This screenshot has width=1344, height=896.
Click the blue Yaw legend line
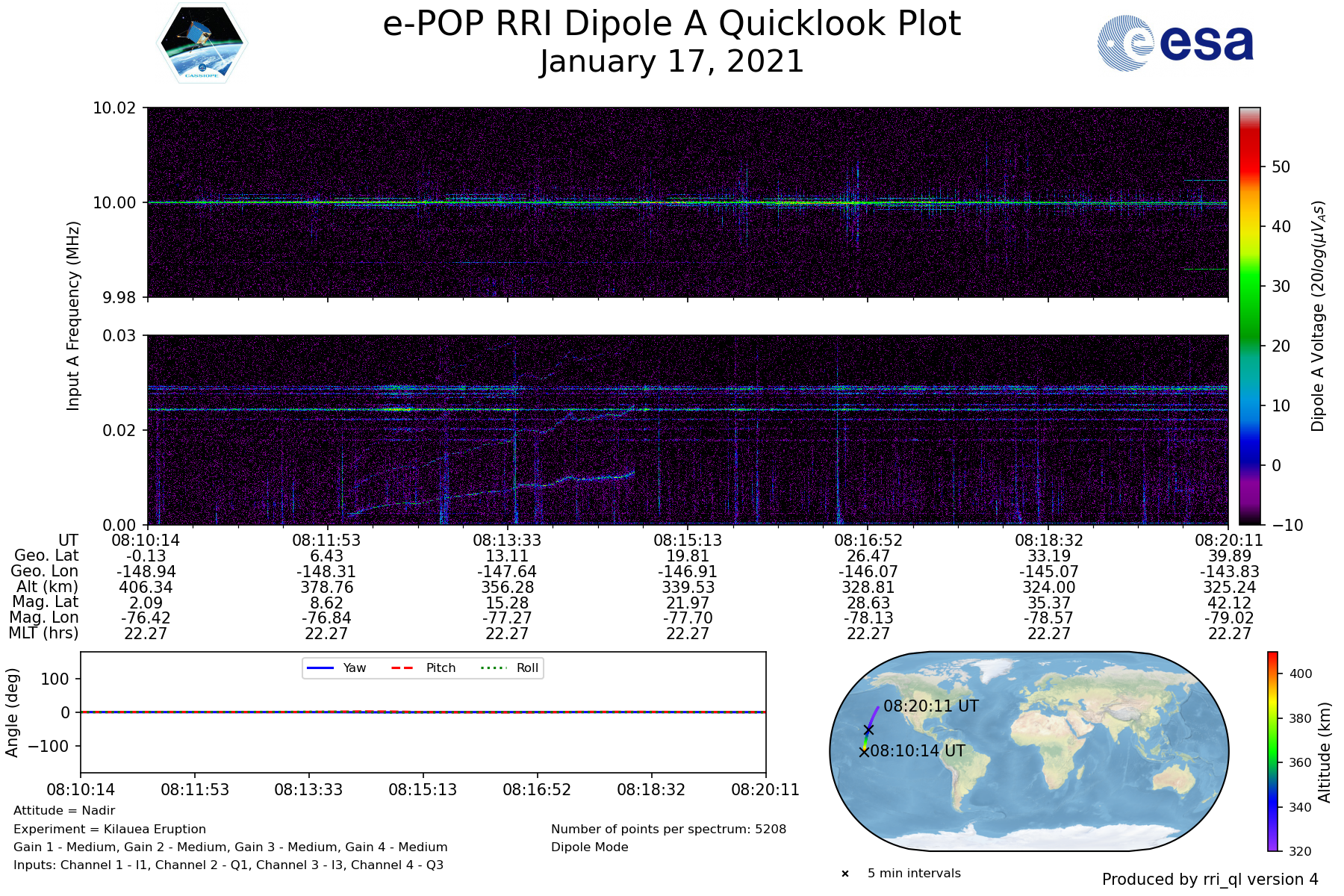coord(320,668)
